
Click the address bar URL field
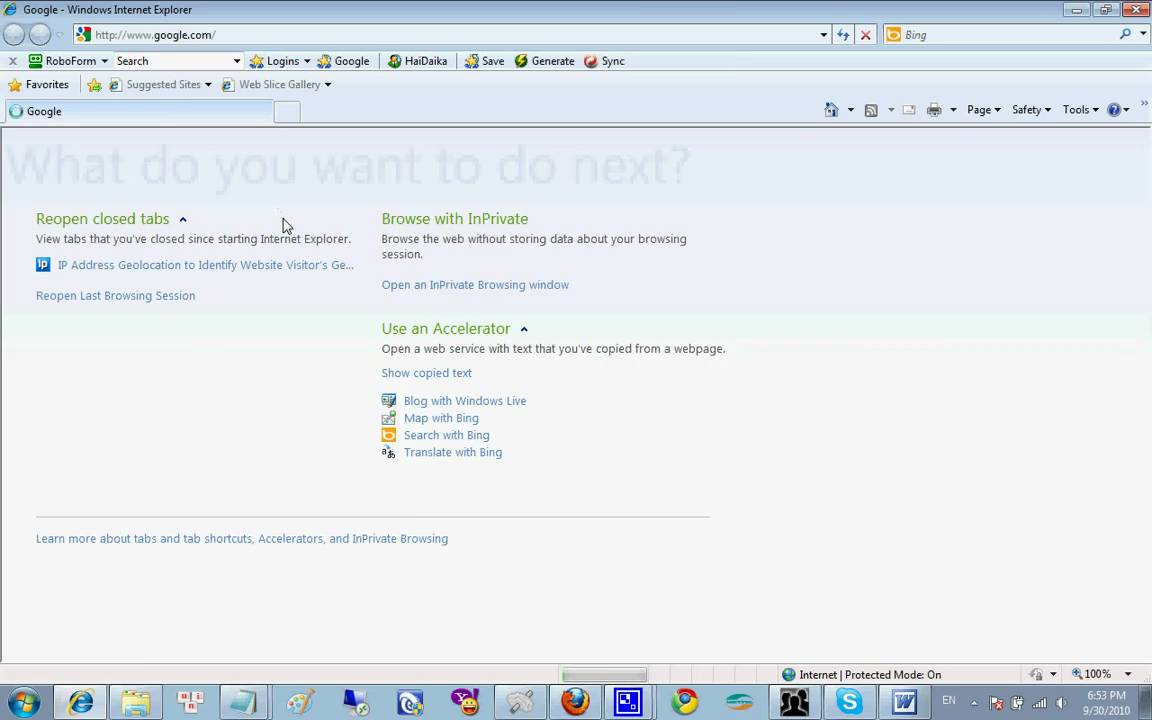coord(444,35)
